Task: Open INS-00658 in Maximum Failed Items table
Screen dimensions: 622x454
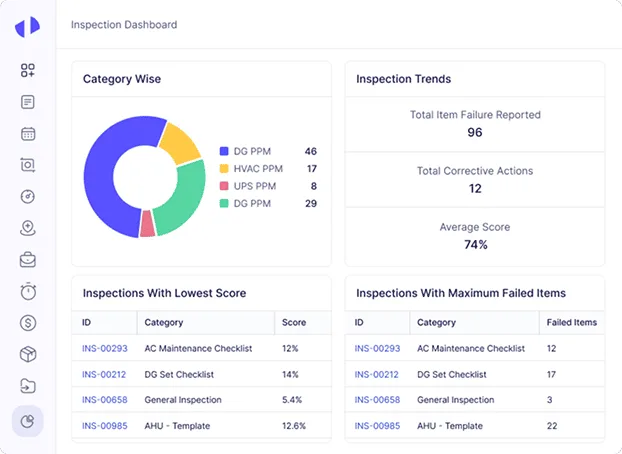Action: 377,400
